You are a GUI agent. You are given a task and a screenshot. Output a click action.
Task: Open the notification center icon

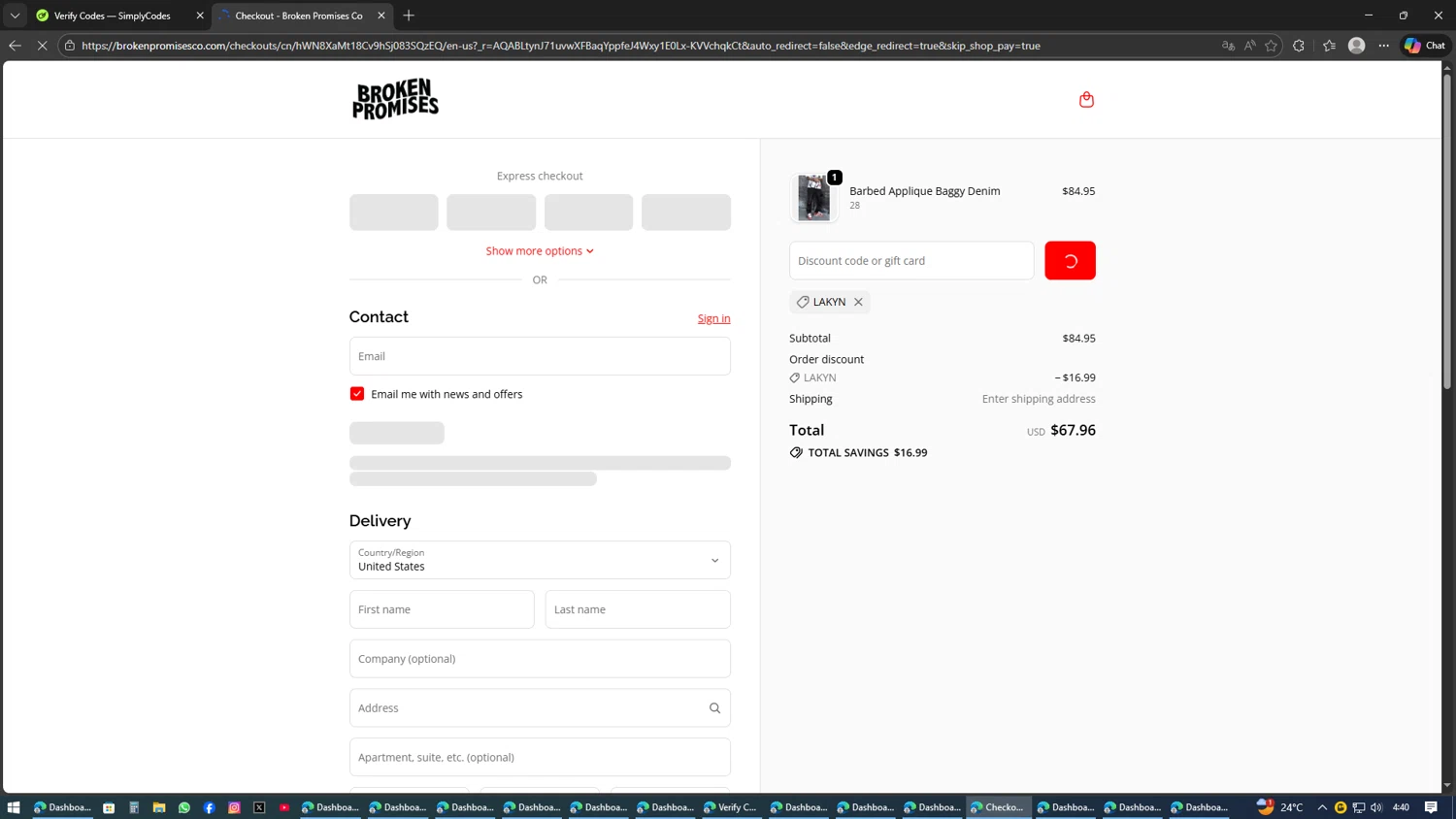coord(1431,807)
